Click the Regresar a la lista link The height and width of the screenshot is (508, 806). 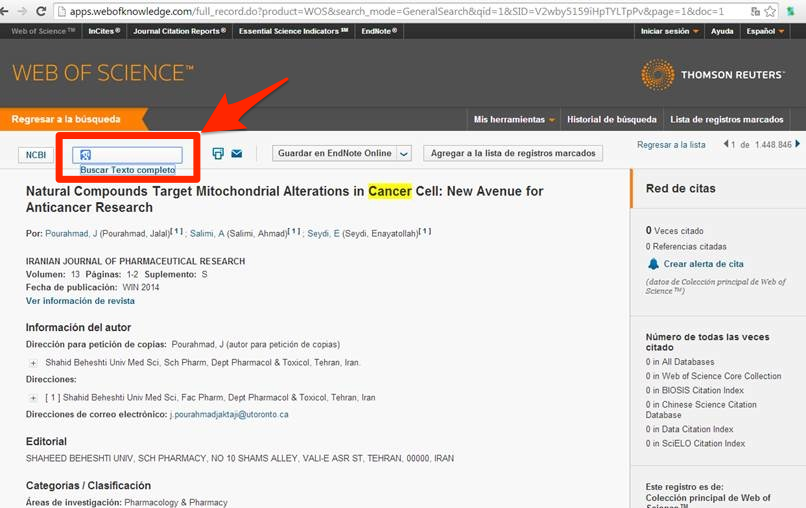coord(671,145)
